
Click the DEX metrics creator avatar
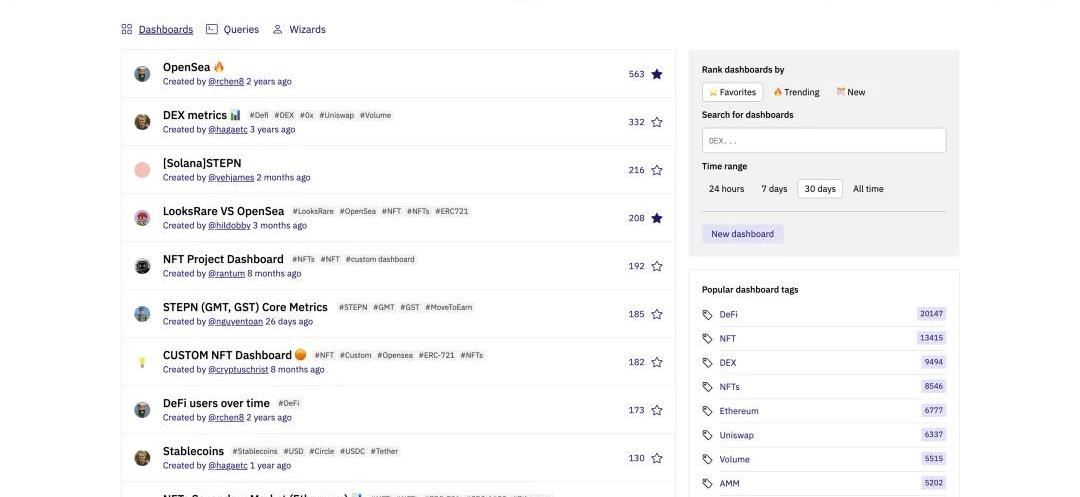[x=143, y=122]
